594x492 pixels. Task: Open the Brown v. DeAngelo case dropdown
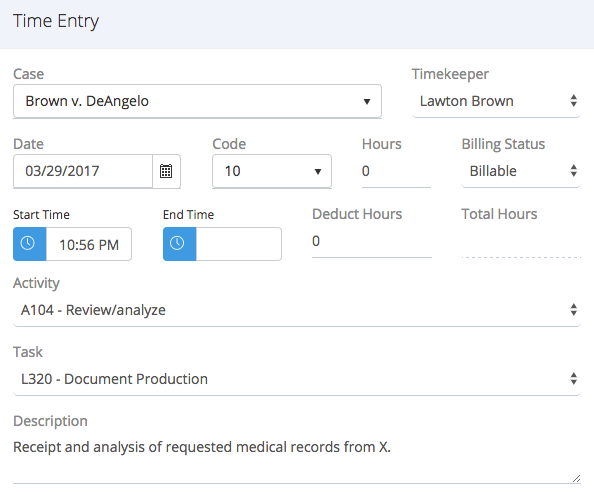[197, 101]
